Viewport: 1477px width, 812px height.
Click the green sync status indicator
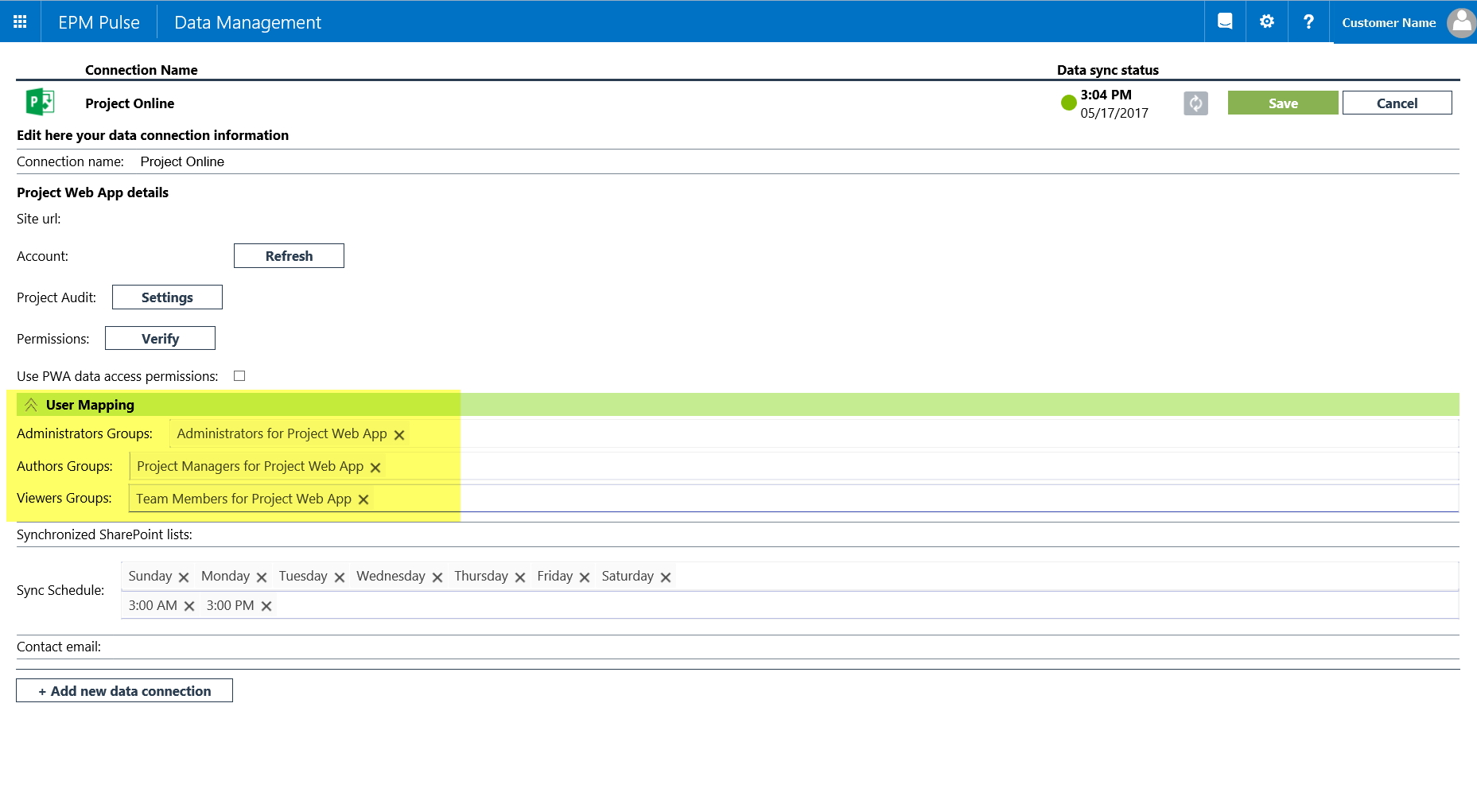point(1068,102)
